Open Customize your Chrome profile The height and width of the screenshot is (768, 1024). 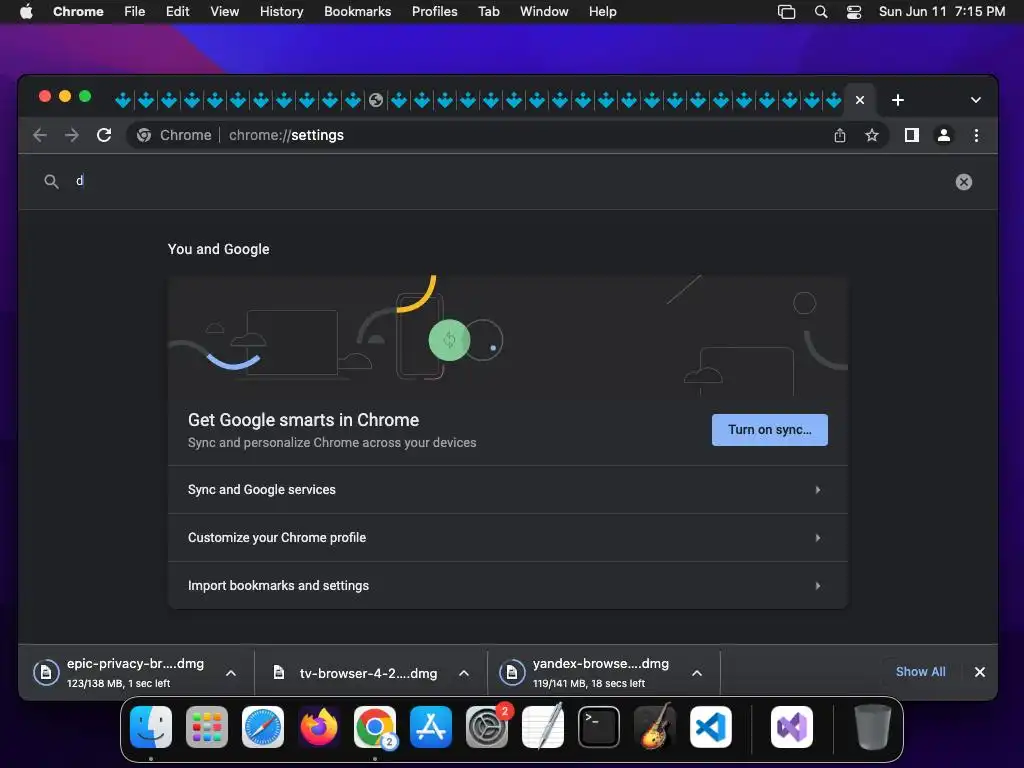click(x=507, y=537)
